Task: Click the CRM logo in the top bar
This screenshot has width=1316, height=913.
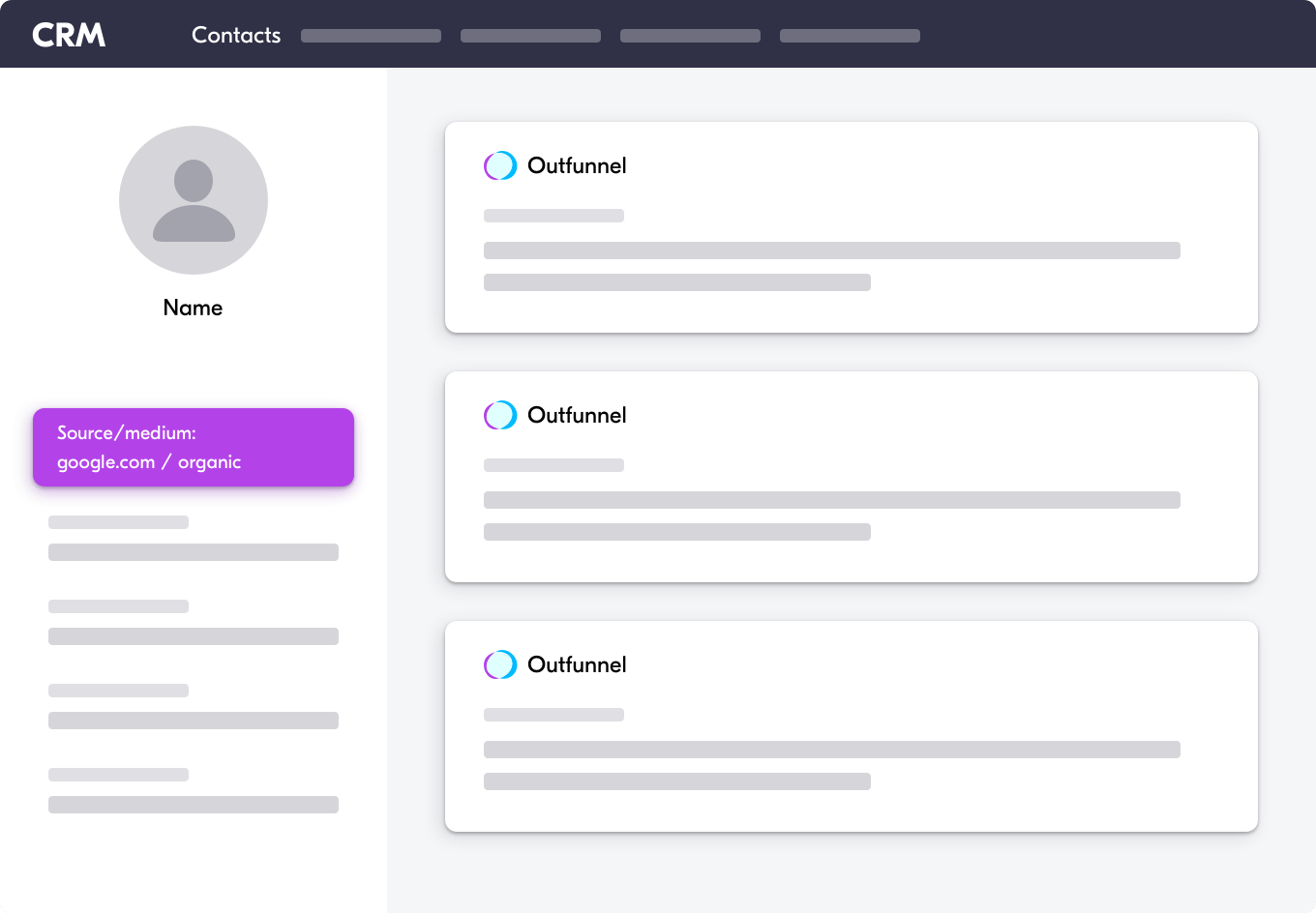Action: click(68, 34)
